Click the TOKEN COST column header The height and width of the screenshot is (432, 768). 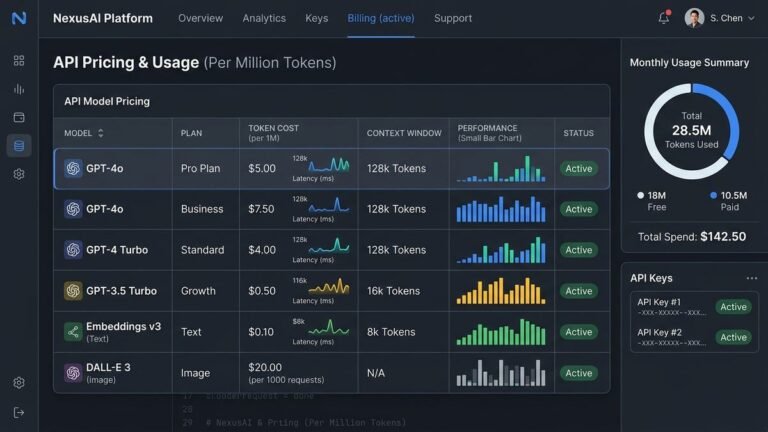tap(273, 133)
